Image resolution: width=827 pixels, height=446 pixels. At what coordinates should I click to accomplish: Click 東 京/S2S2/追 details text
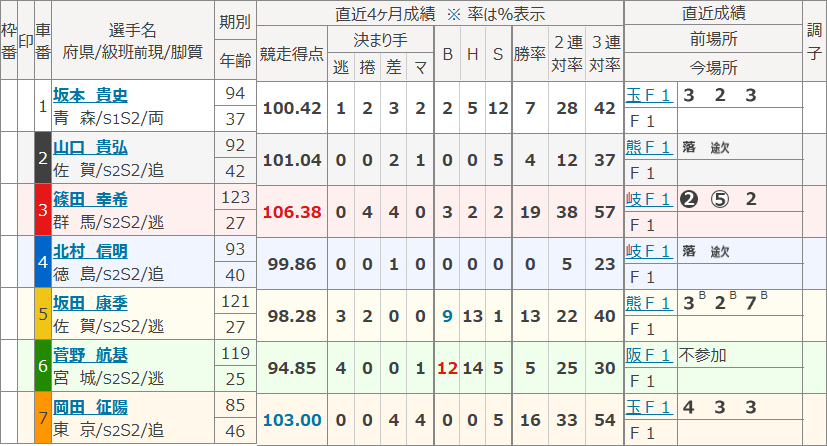pyautogui.click(x=109, y=430)
